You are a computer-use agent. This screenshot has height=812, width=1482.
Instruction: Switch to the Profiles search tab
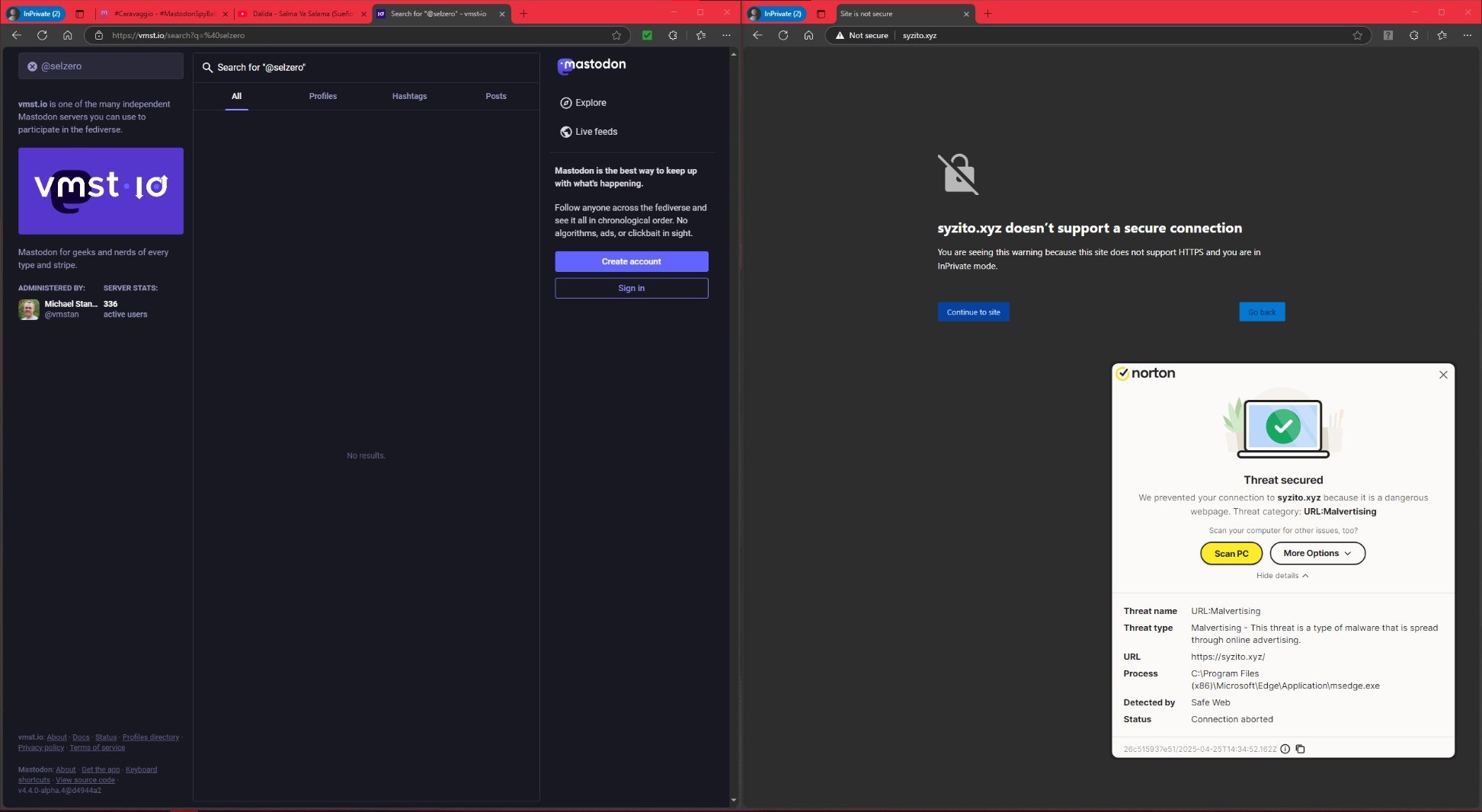pos(322,96)
